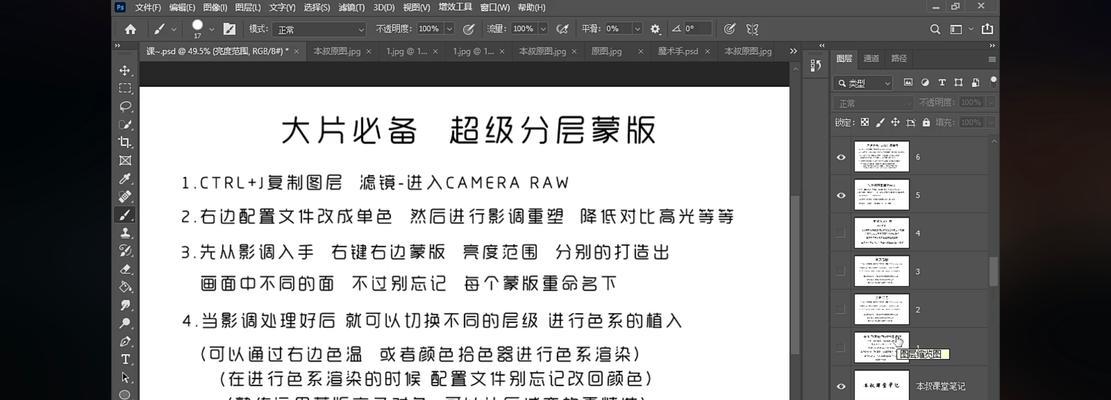
Task: Filter layers by smart object icon
Action: tap(976, 83)
